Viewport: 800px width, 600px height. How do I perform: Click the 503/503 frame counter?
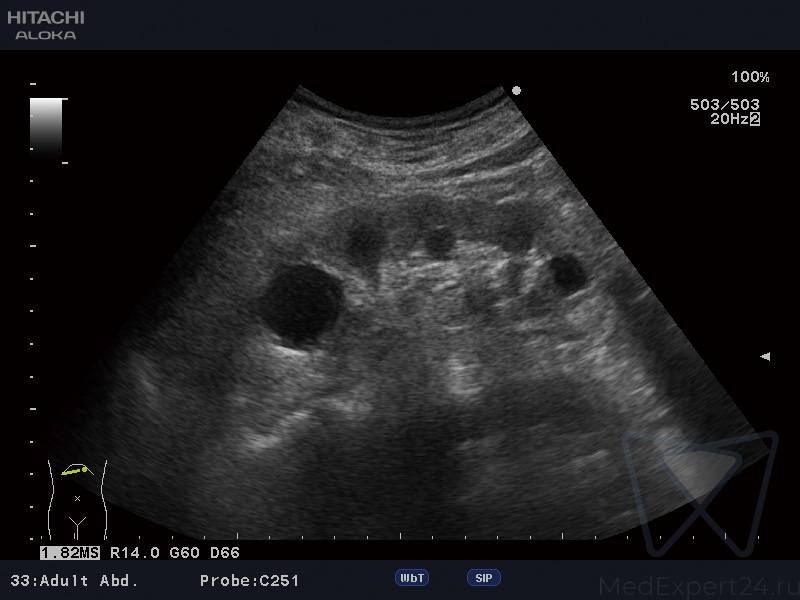click(x=724, y=104)
